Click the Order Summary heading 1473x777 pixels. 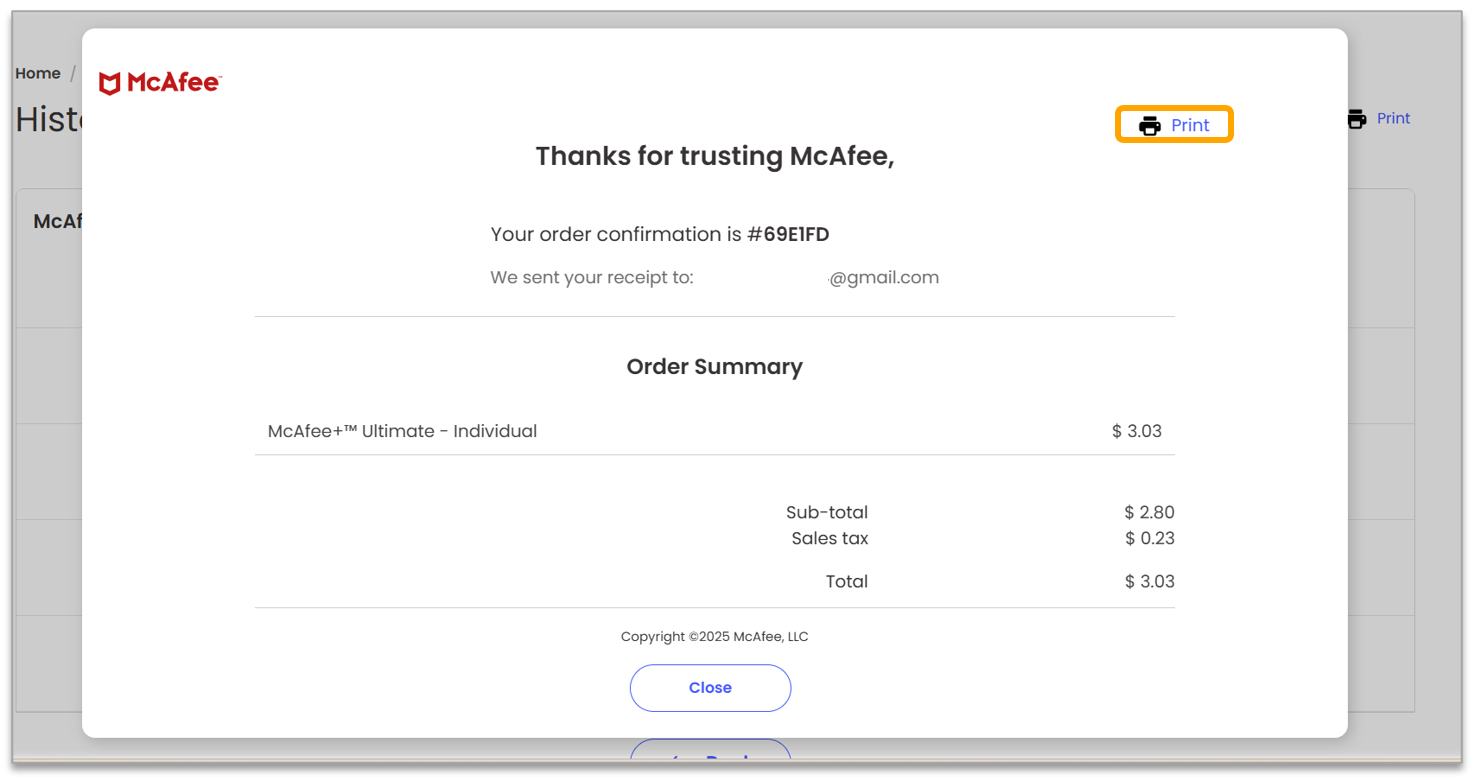(714, 367)
